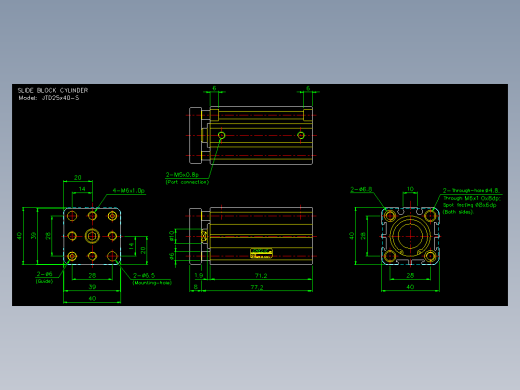Click the yellow nameplate on the cylinder body
The image size is (520, 390).
(x=261, y=253)
